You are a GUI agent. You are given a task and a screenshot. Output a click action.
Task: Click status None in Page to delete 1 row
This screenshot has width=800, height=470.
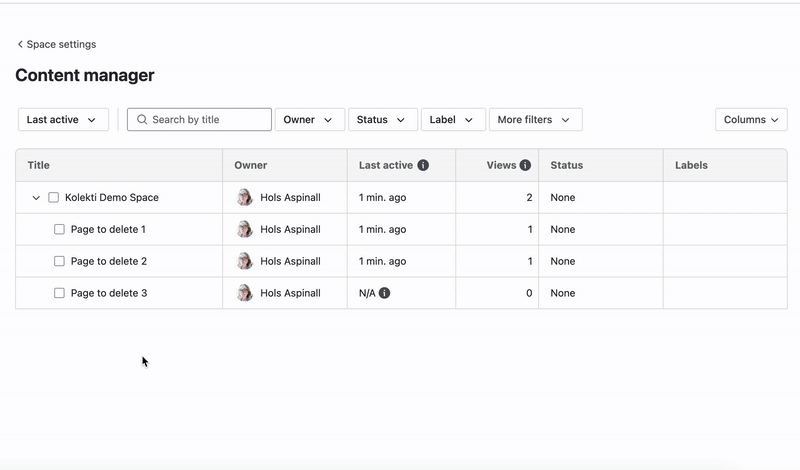coord(563,229)
